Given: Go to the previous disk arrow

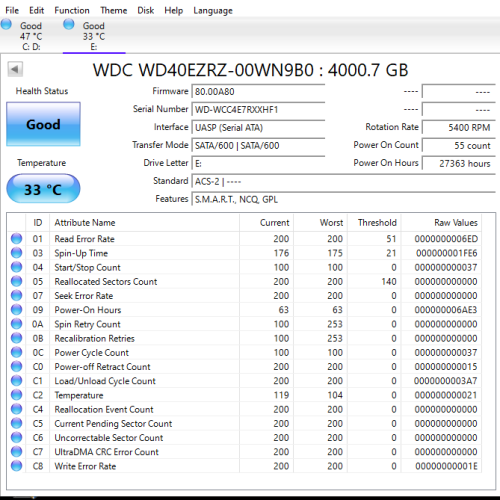Looking at the screenshot, I should click(15, 69).
